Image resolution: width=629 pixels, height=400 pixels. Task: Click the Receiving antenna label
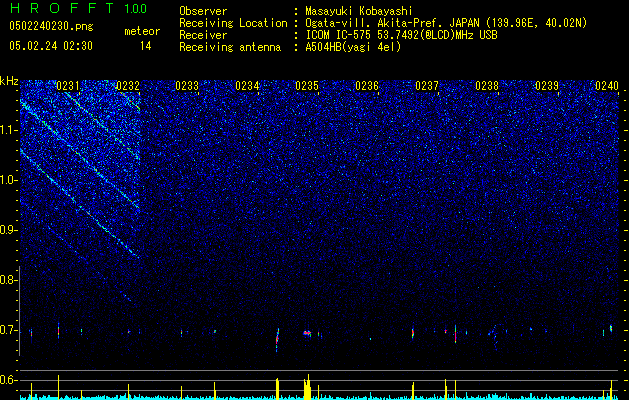pyautogui.click(x=230, y=47)
